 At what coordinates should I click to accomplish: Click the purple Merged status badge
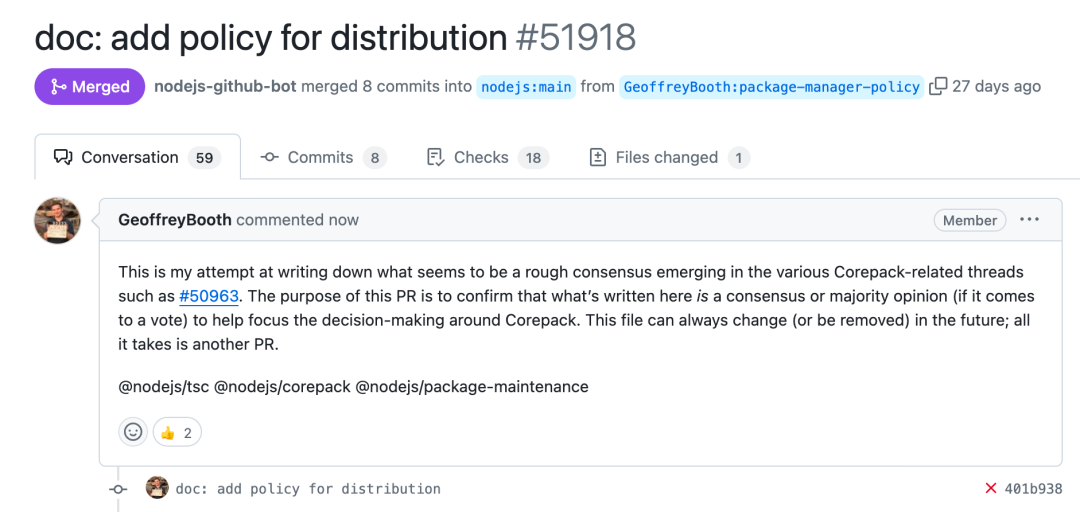coord(90,87)
